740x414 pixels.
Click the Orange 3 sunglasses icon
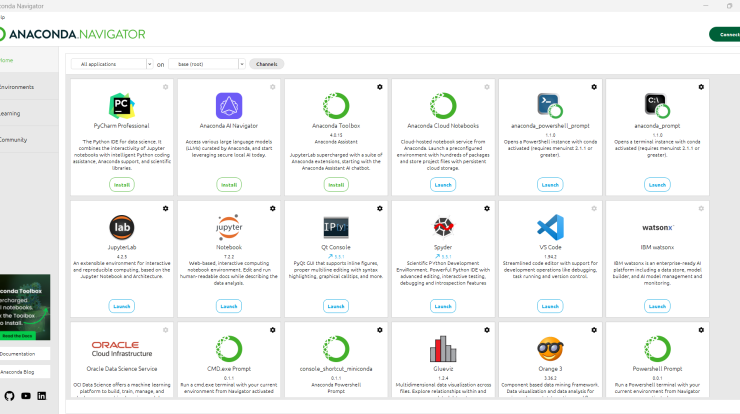click(x=550, y=349)
